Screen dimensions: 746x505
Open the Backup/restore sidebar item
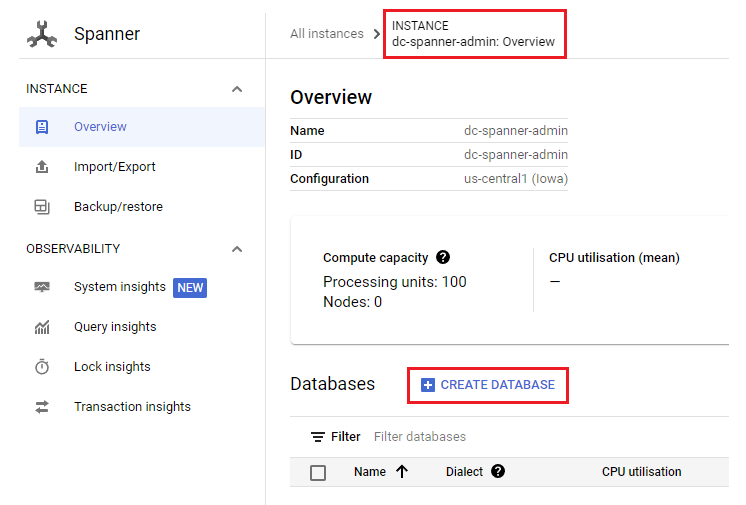142,207
